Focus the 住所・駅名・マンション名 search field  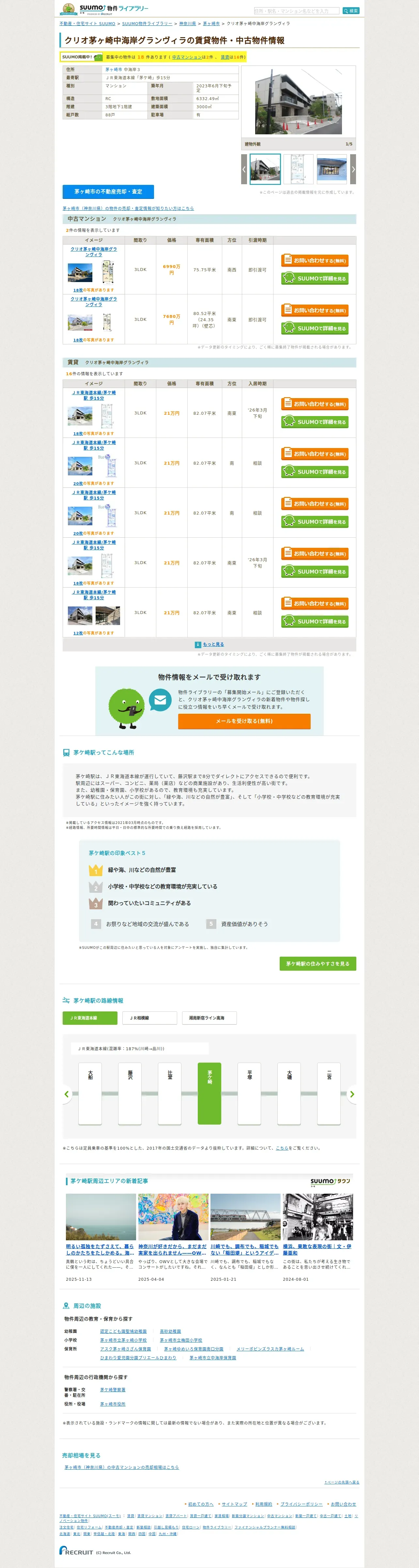point(297,11)
